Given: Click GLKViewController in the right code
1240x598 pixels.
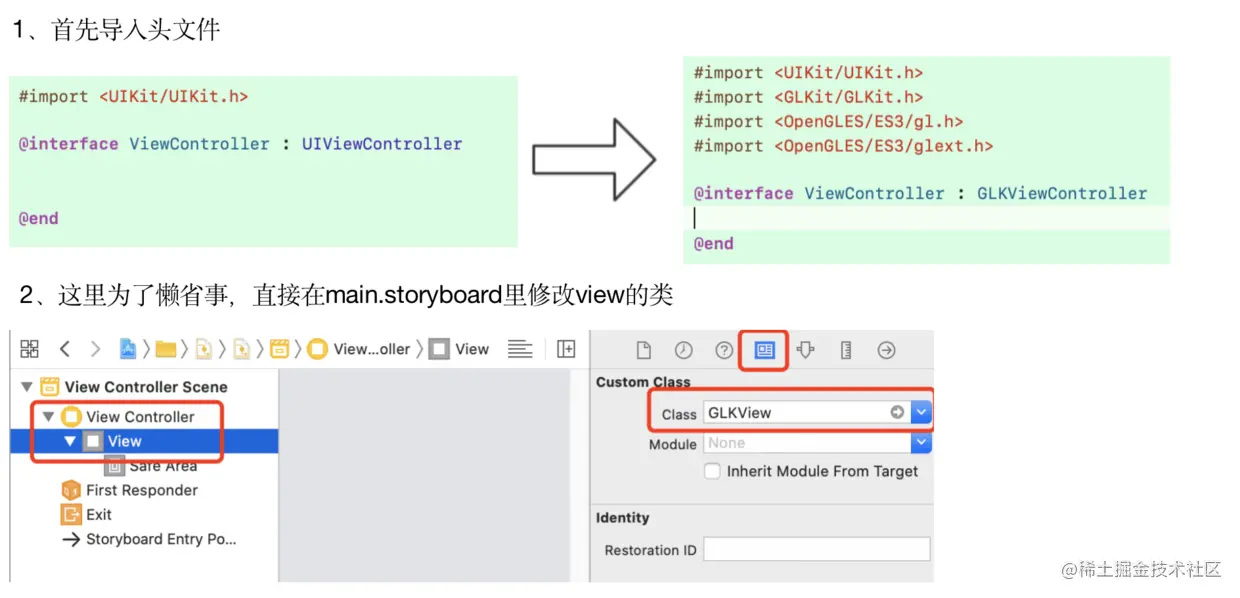Looking at the screenshot, I should (x=1062, y=193).
